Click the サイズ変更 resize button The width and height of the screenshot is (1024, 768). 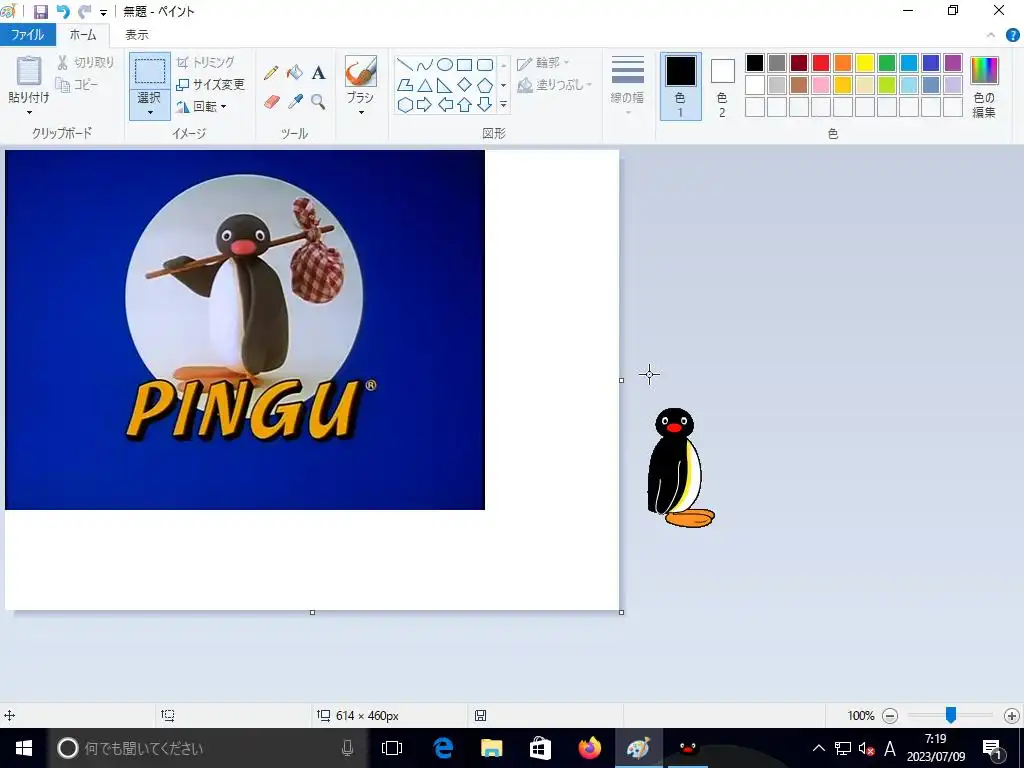tap(210, 84)
